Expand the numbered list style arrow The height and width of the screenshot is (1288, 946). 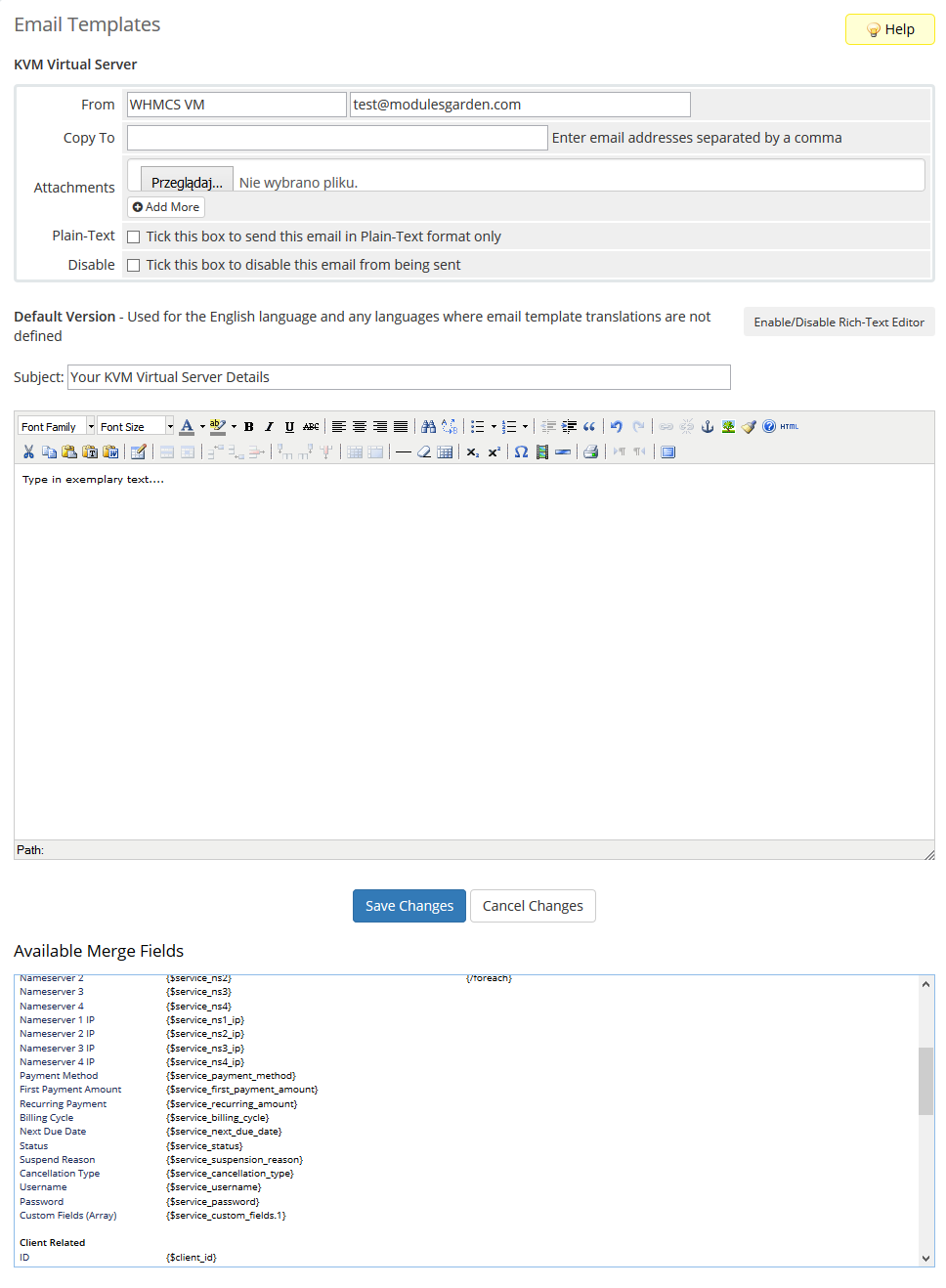point(525,426)
